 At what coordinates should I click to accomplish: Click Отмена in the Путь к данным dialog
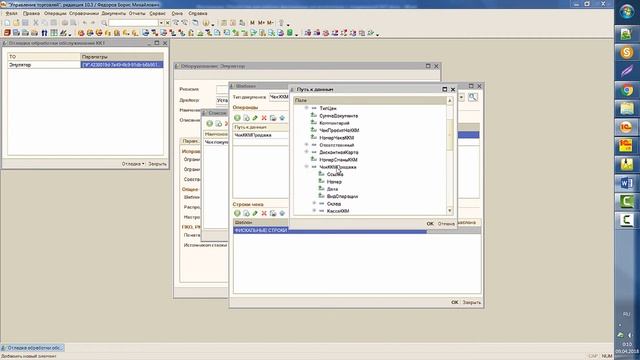(446, 224)
